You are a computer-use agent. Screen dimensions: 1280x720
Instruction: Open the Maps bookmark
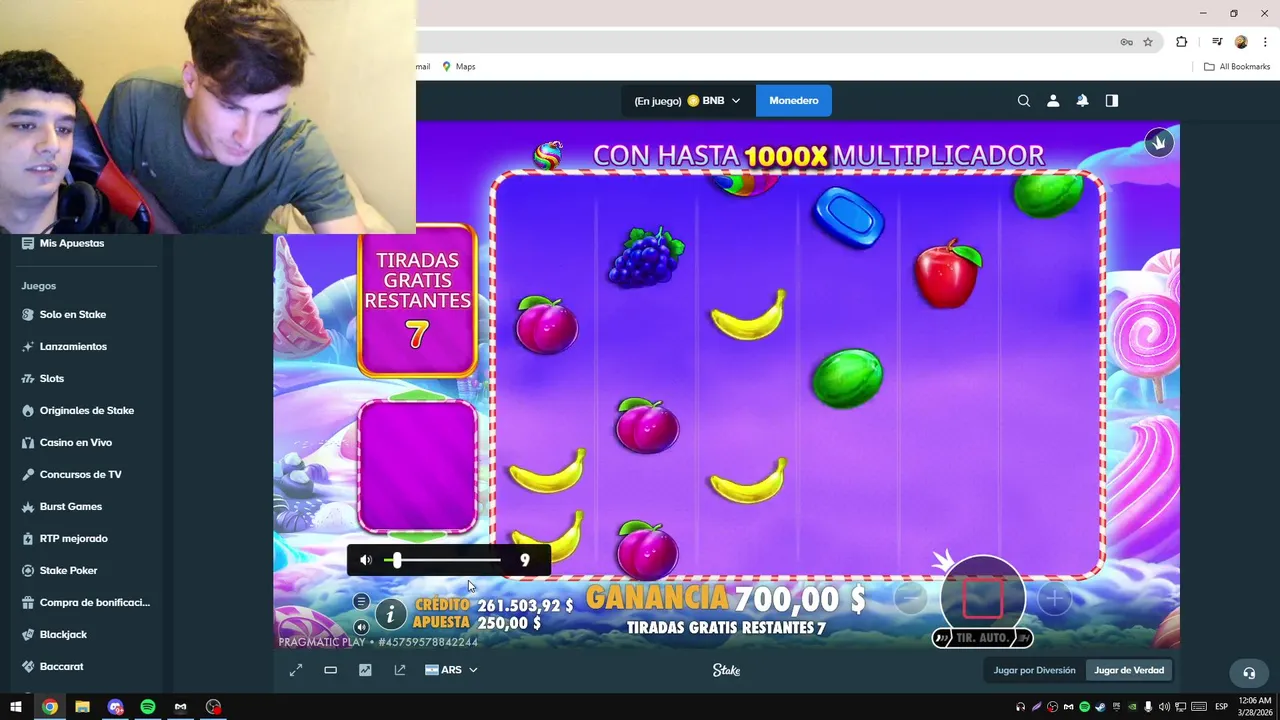tap(458, 67)
